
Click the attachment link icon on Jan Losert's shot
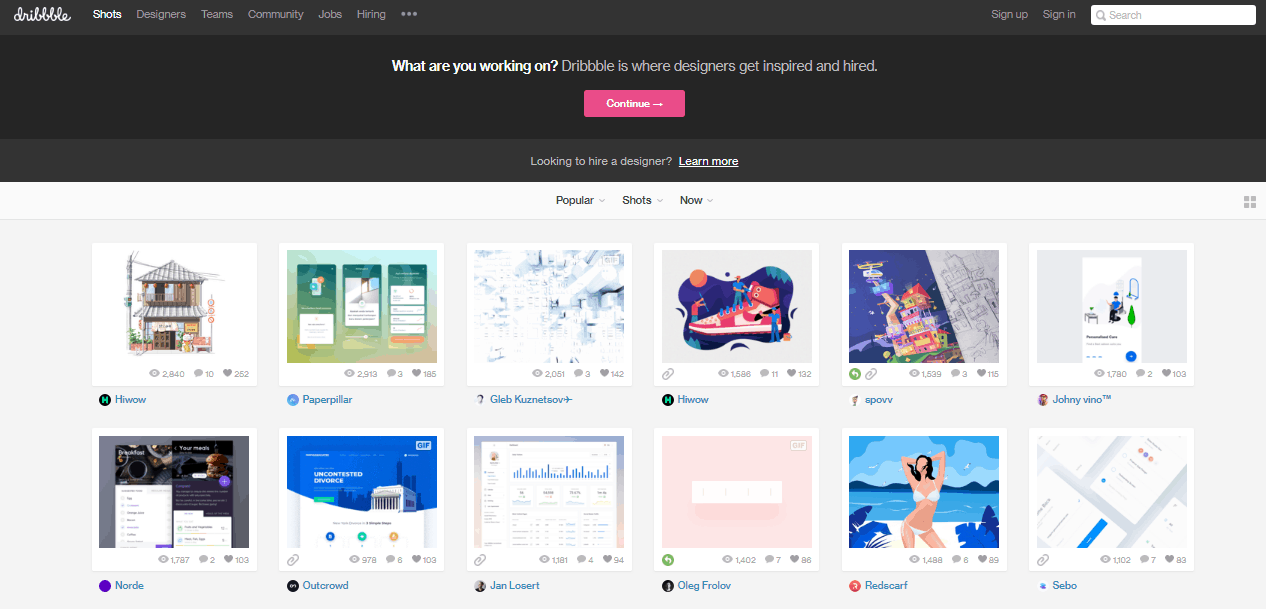click(x=481, y=560)
